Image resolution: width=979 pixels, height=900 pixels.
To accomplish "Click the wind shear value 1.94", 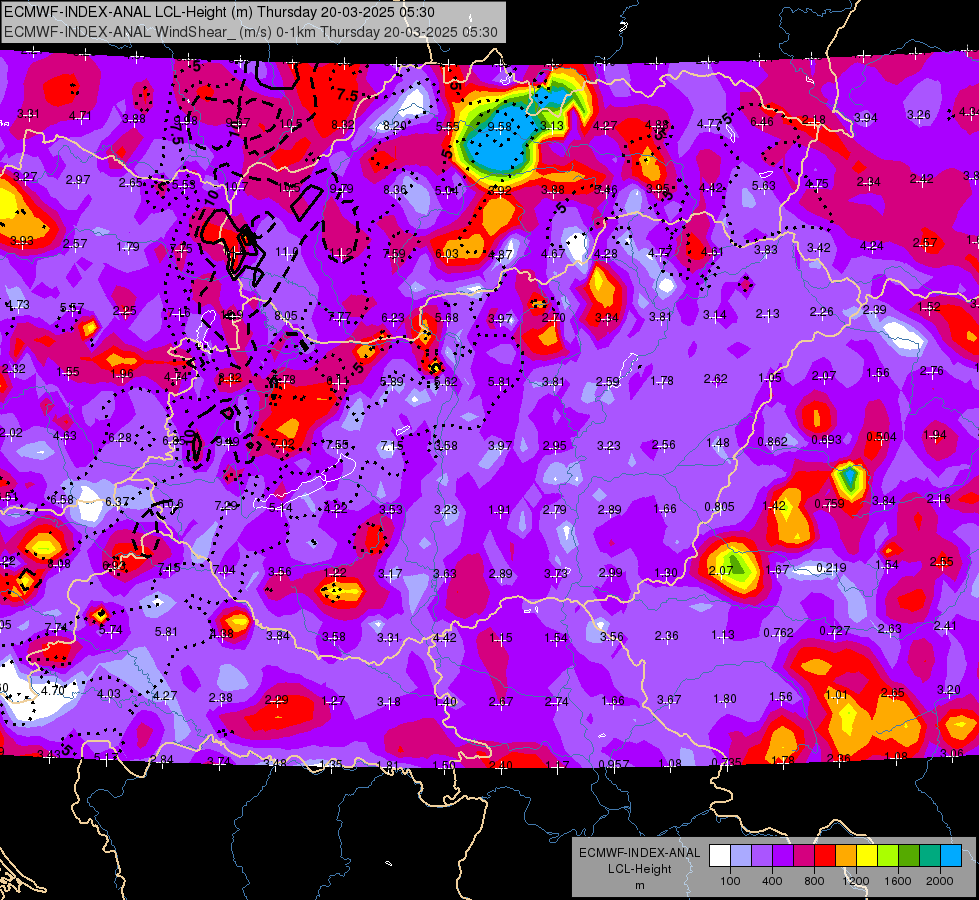I will 935,435.
